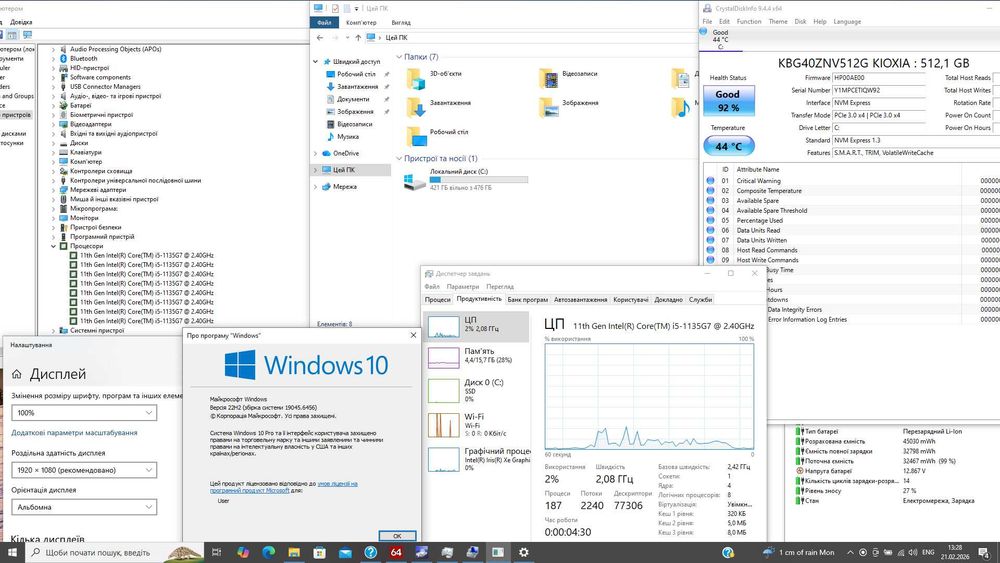Open the scale 100% dropdown in Display settings
Image resolution: width=1000 pixels, height=563 pixels.
click(x=84, y=413)
